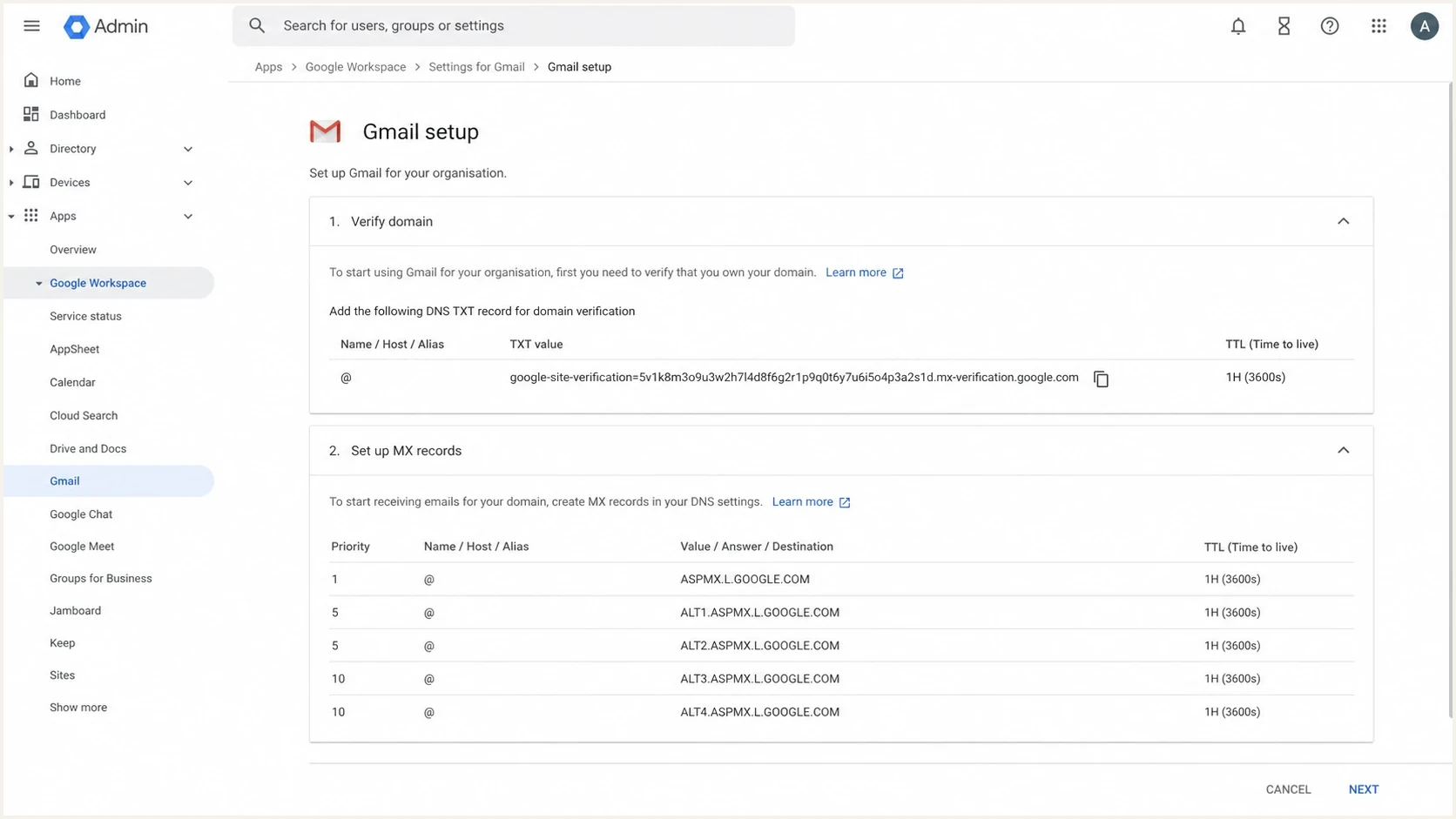Viewport: 1456px width, 819px height.
Task: Click ALT2.ASPMX.L.GOOGLE.COM value
Action: point(759,646)
